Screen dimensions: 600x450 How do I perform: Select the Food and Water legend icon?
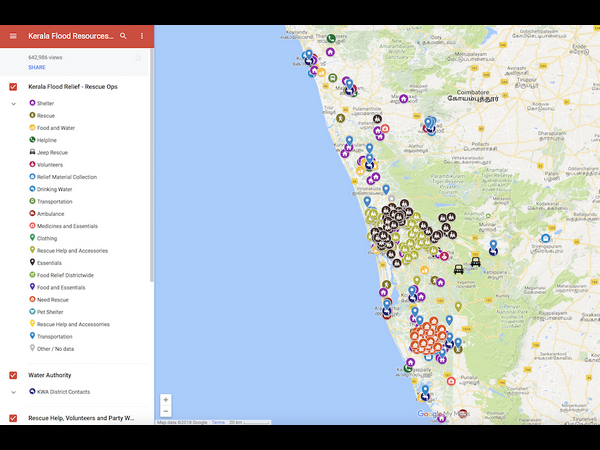(x=32, y=127)
